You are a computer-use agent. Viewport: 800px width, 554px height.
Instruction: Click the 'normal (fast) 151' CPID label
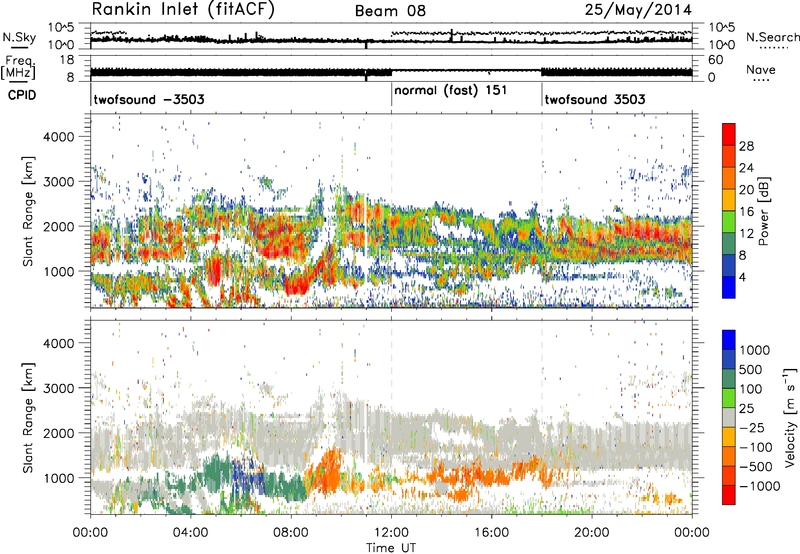[x=451, y=91]
